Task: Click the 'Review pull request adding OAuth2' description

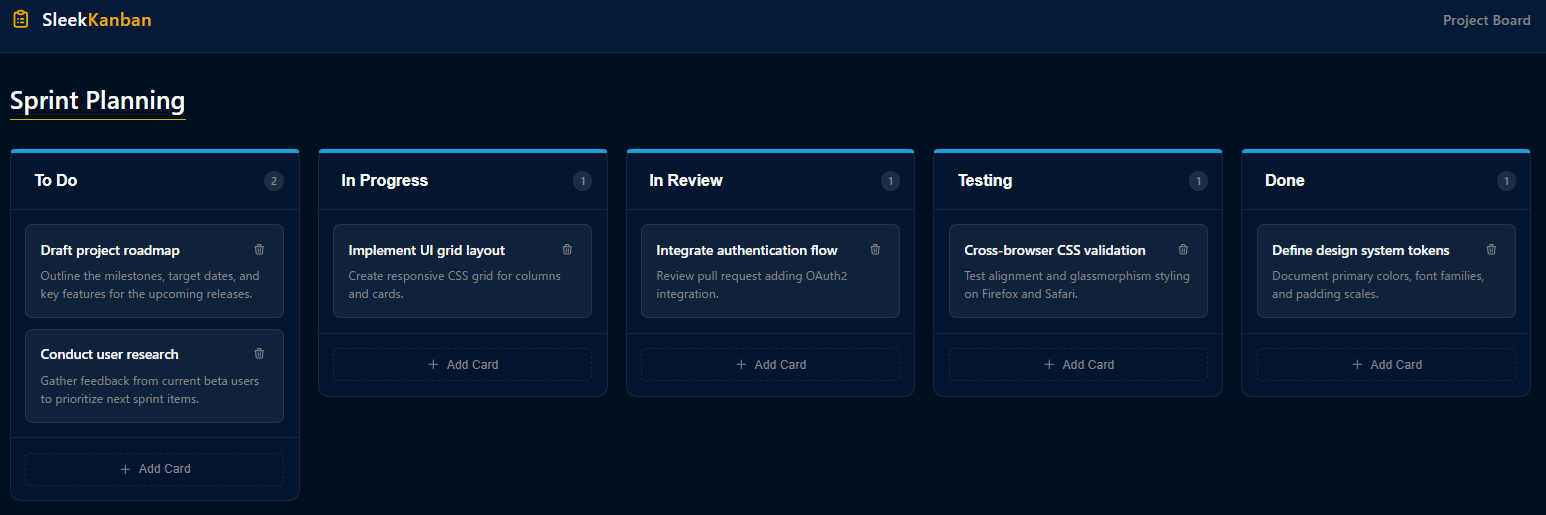Action: point(752,285)
